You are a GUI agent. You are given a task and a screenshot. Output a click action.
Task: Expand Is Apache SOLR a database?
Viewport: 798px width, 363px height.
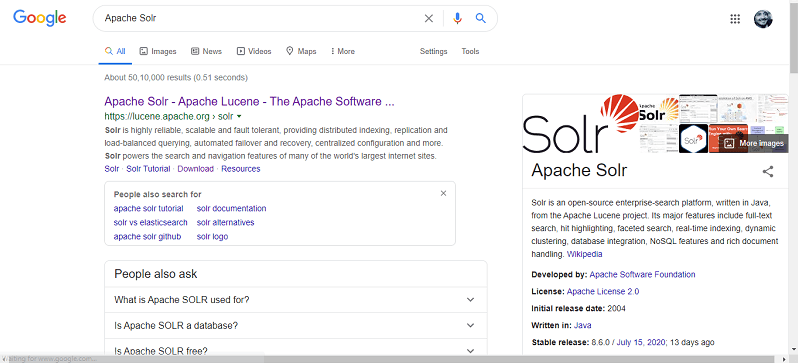coord(296,325)
